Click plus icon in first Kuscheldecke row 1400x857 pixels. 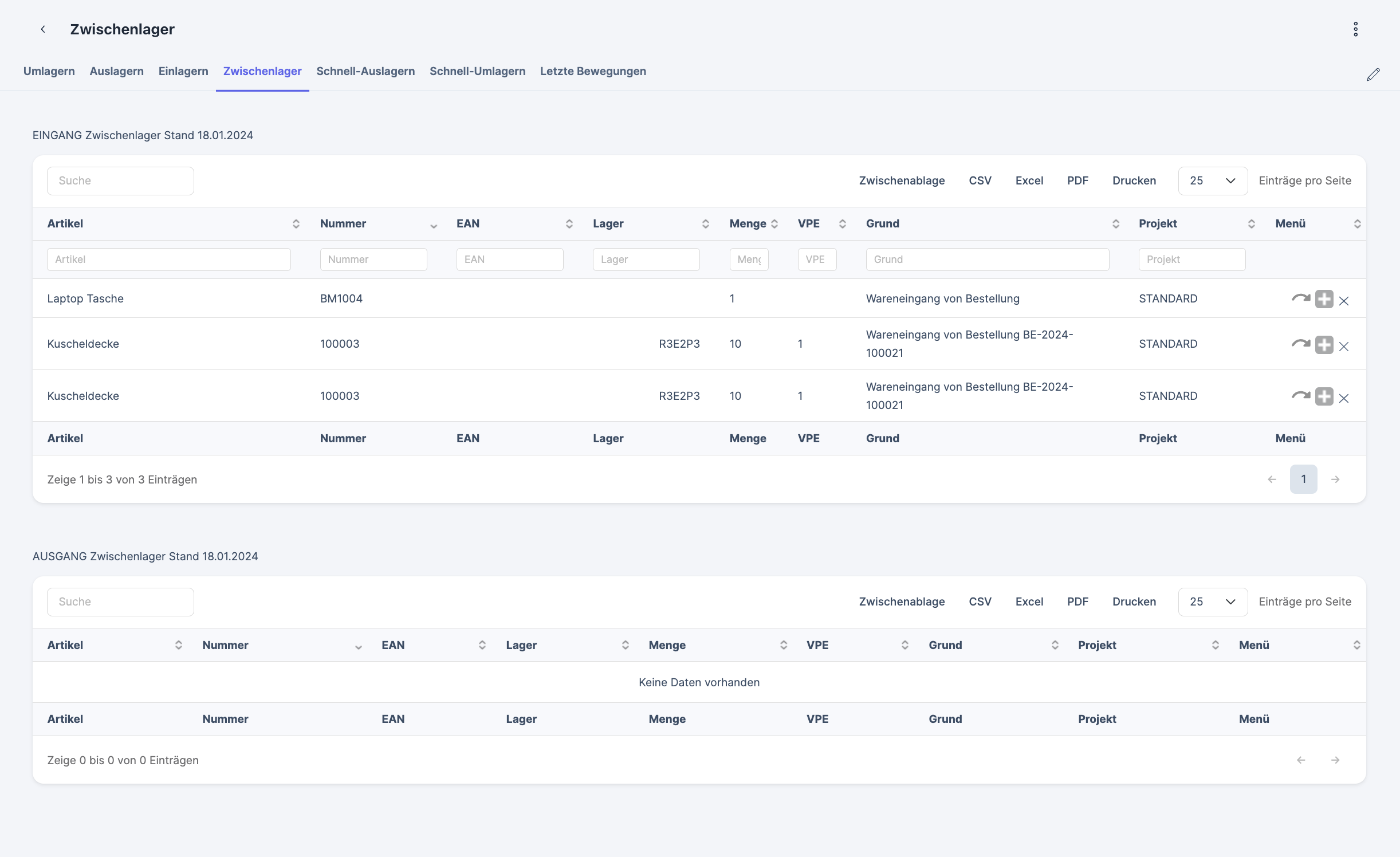point(1324,345)
